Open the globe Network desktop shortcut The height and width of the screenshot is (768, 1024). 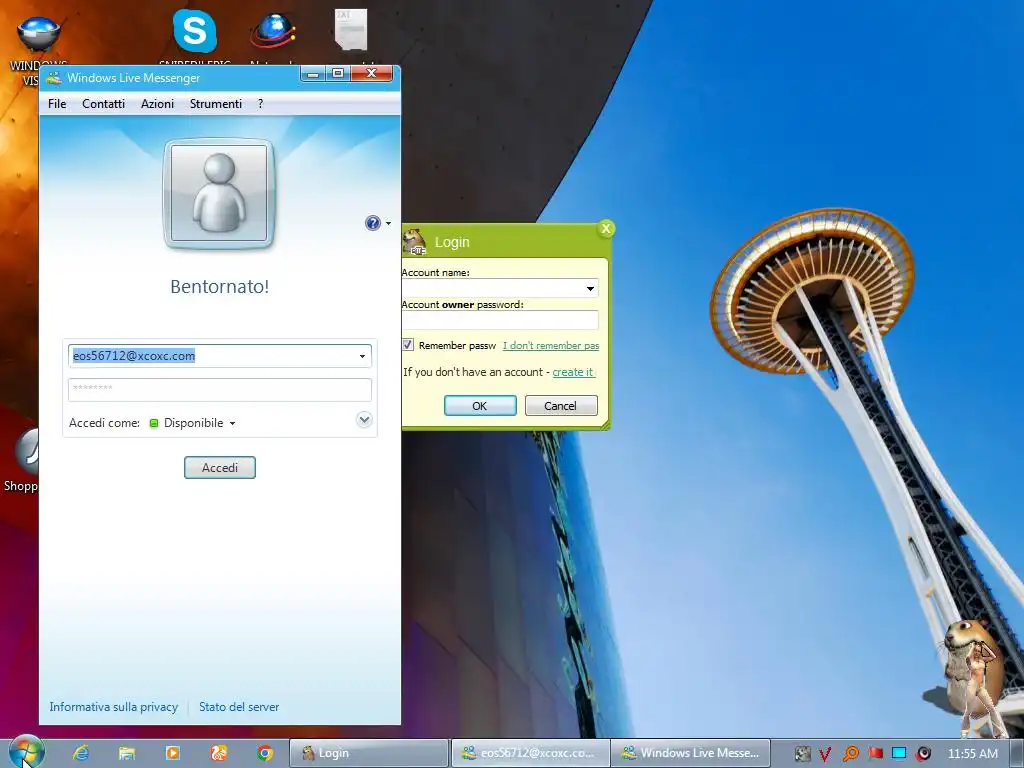(x=272, y=31)
